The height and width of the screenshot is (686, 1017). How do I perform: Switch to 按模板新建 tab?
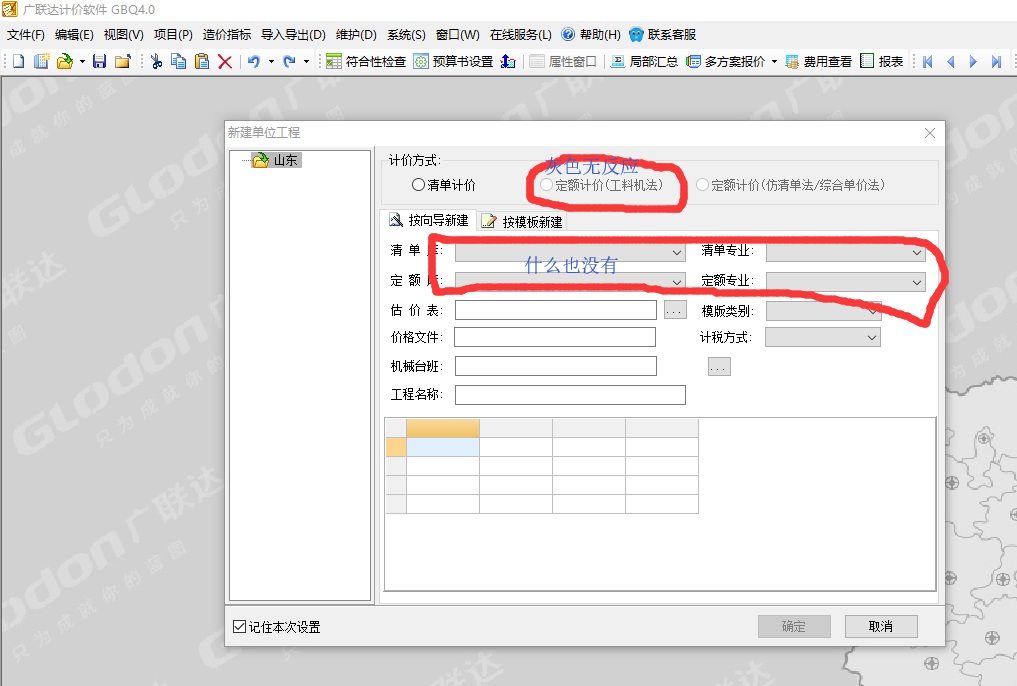click(522, 222)
